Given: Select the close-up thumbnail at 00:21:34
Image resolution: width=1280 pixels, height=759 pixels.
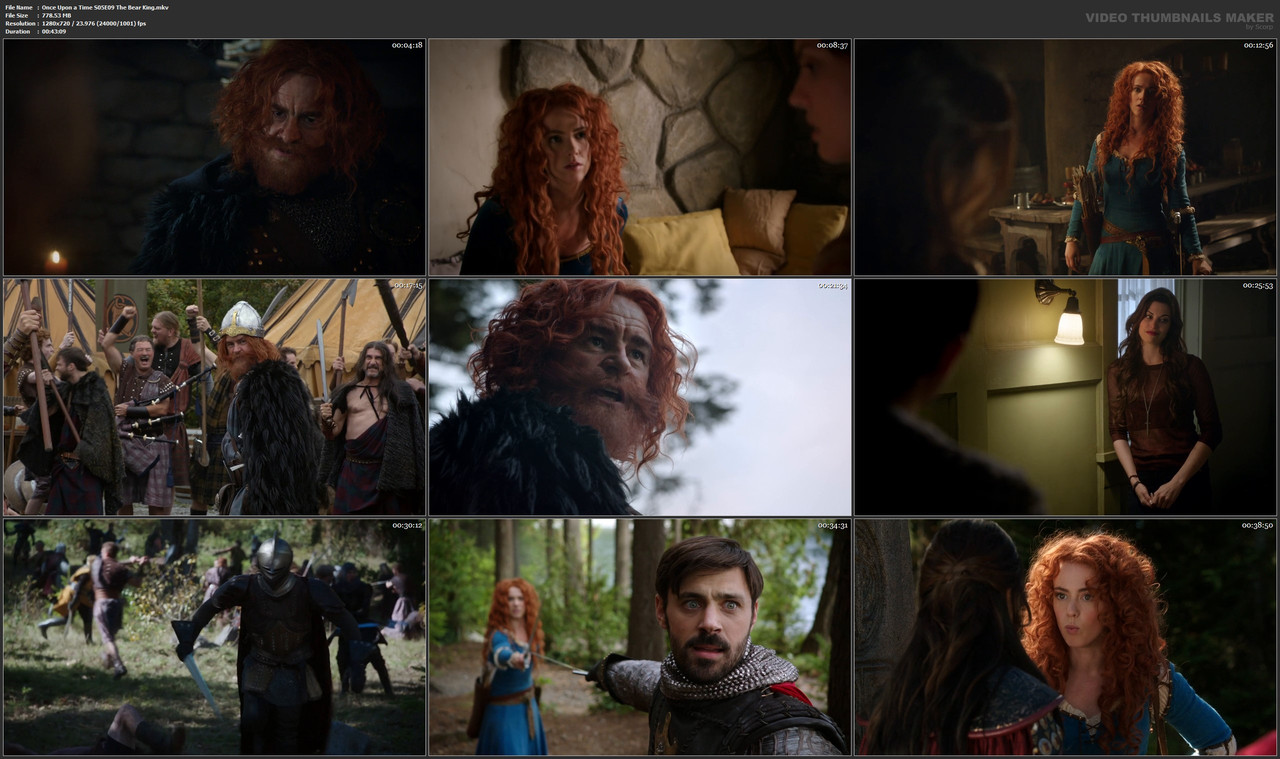Looking at the screenshot, I should [x=639, y=398].
